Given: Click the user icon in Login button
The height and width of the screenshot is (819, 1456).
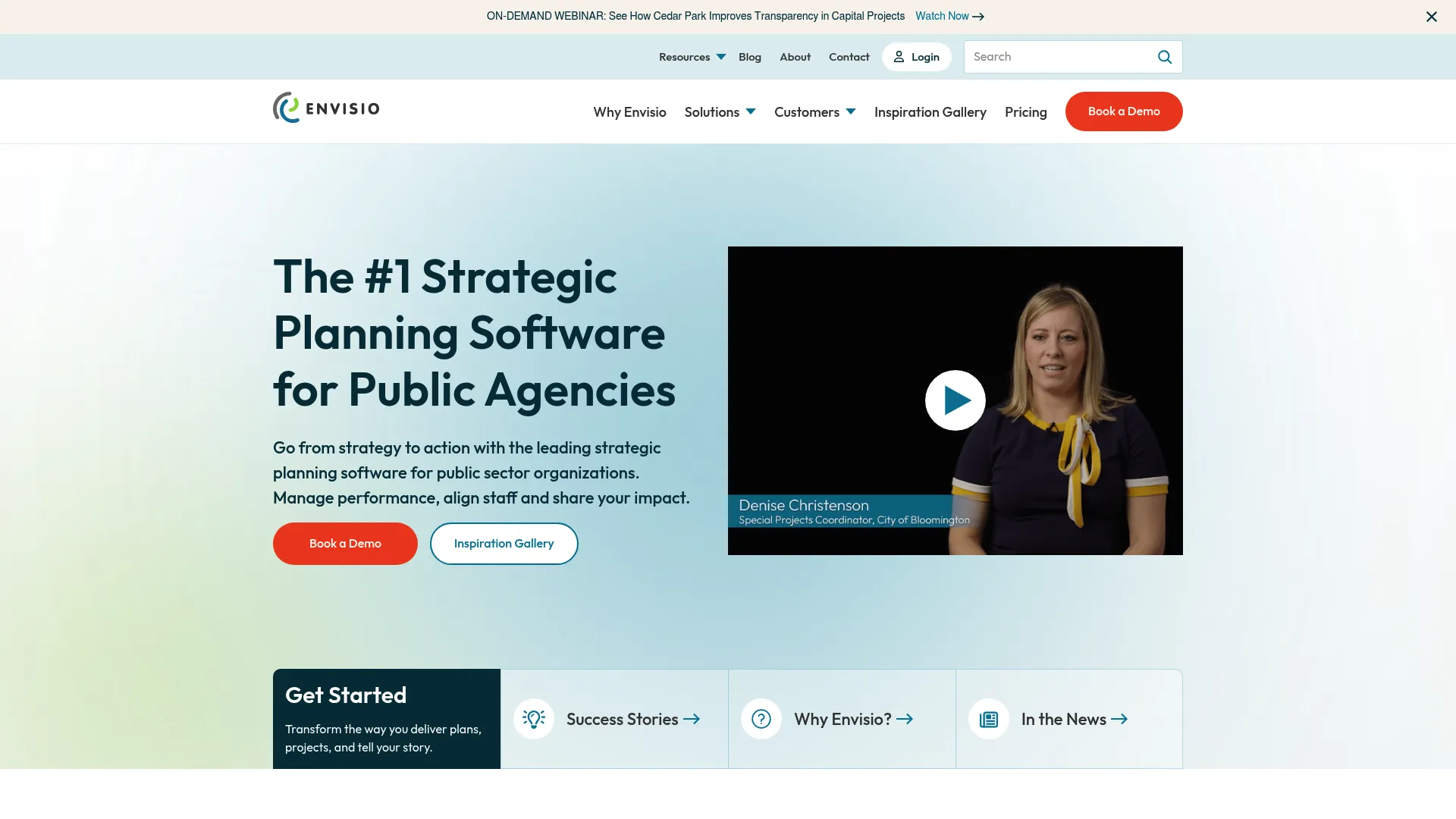Looking at the screenshot, I should pos(899,57).
